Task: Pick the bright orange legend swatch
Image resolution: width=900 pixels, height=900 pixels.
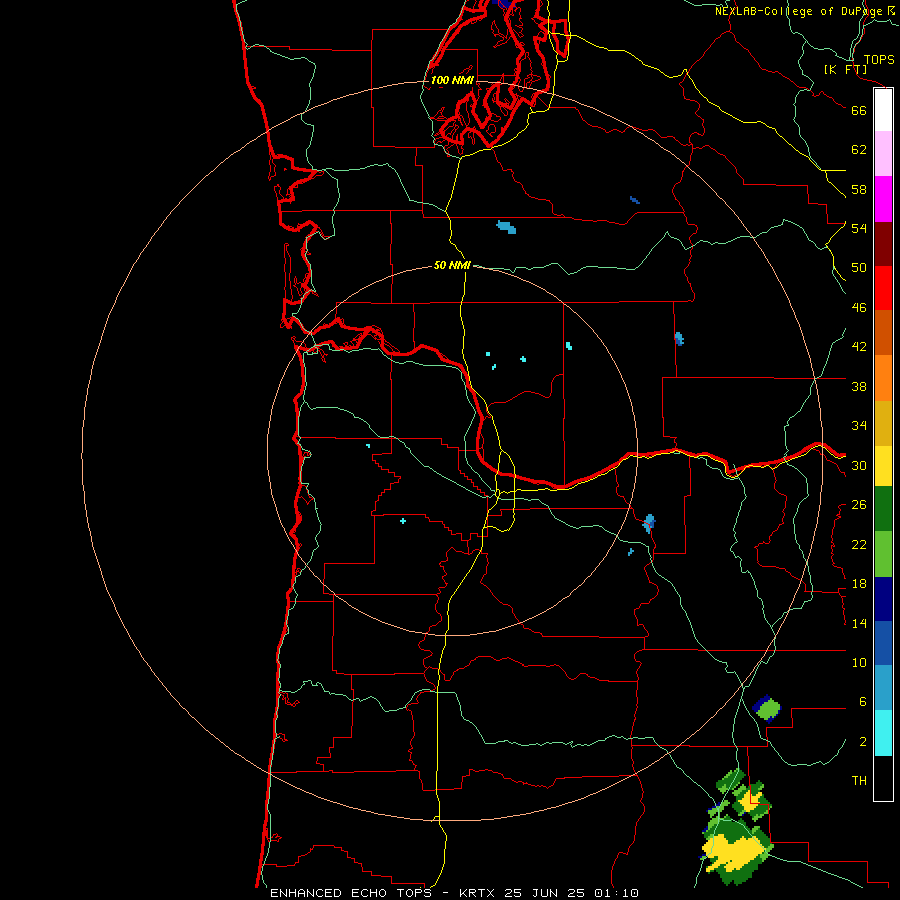Action: coord(883,378)
